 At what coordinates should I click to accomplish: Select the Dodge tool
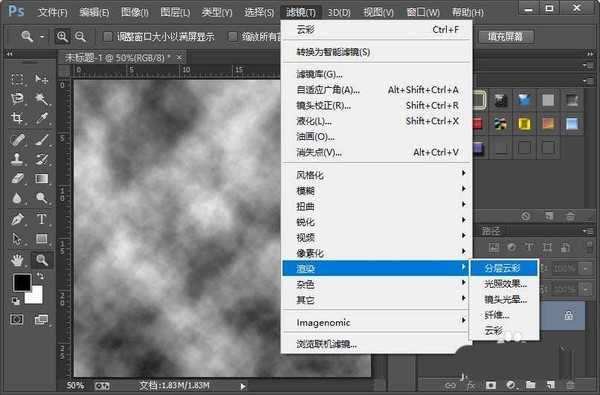tap(41, 198)
